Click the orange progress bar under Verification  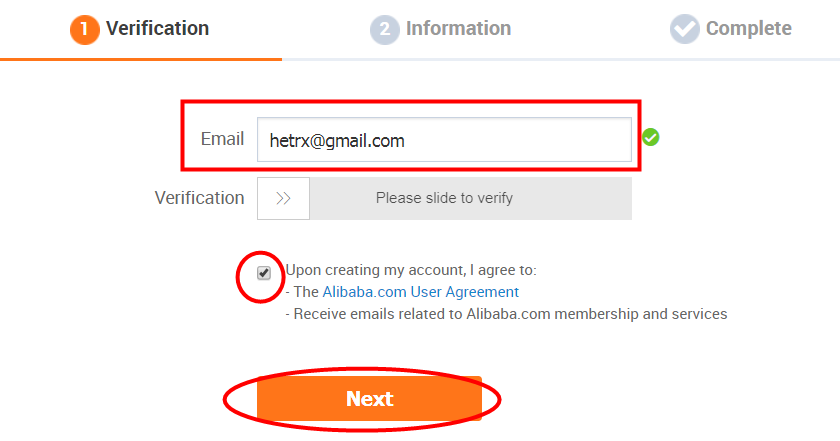tap(141, 59)
